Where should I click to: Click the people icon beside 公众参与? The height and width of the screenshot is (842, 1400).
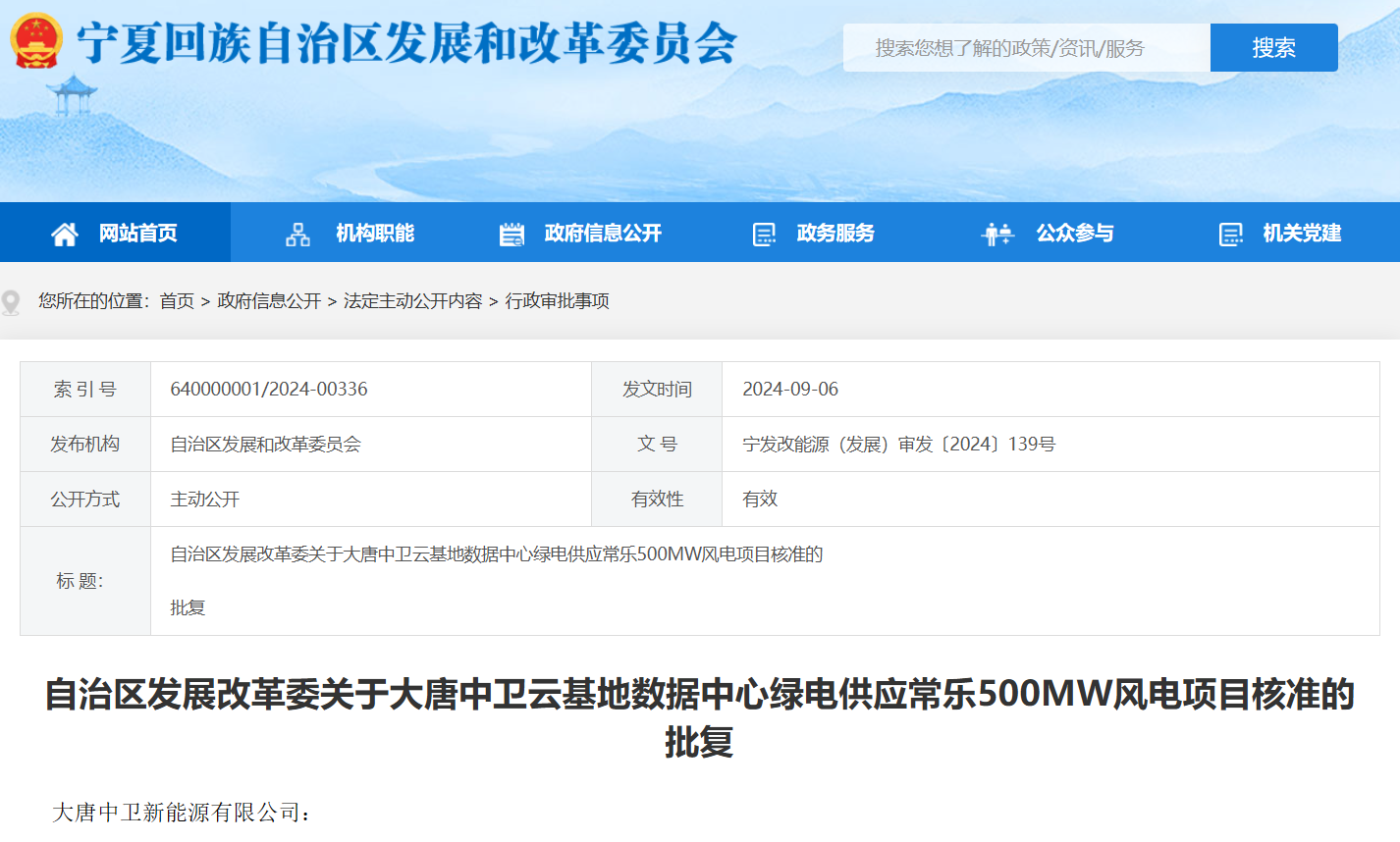point(996,234)
